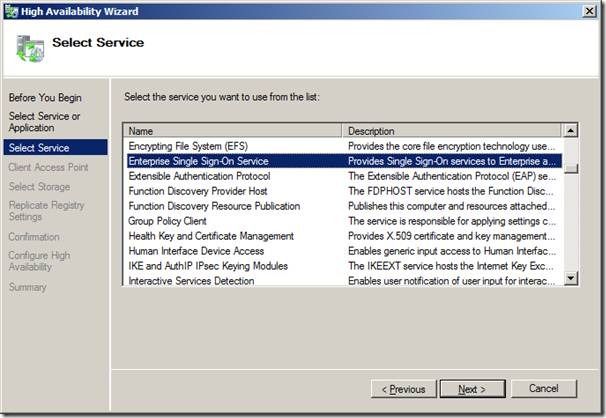The height and width of the screenshot is (418, 606).
Task: Select Human Interface Device Access service
Action: 344,251
